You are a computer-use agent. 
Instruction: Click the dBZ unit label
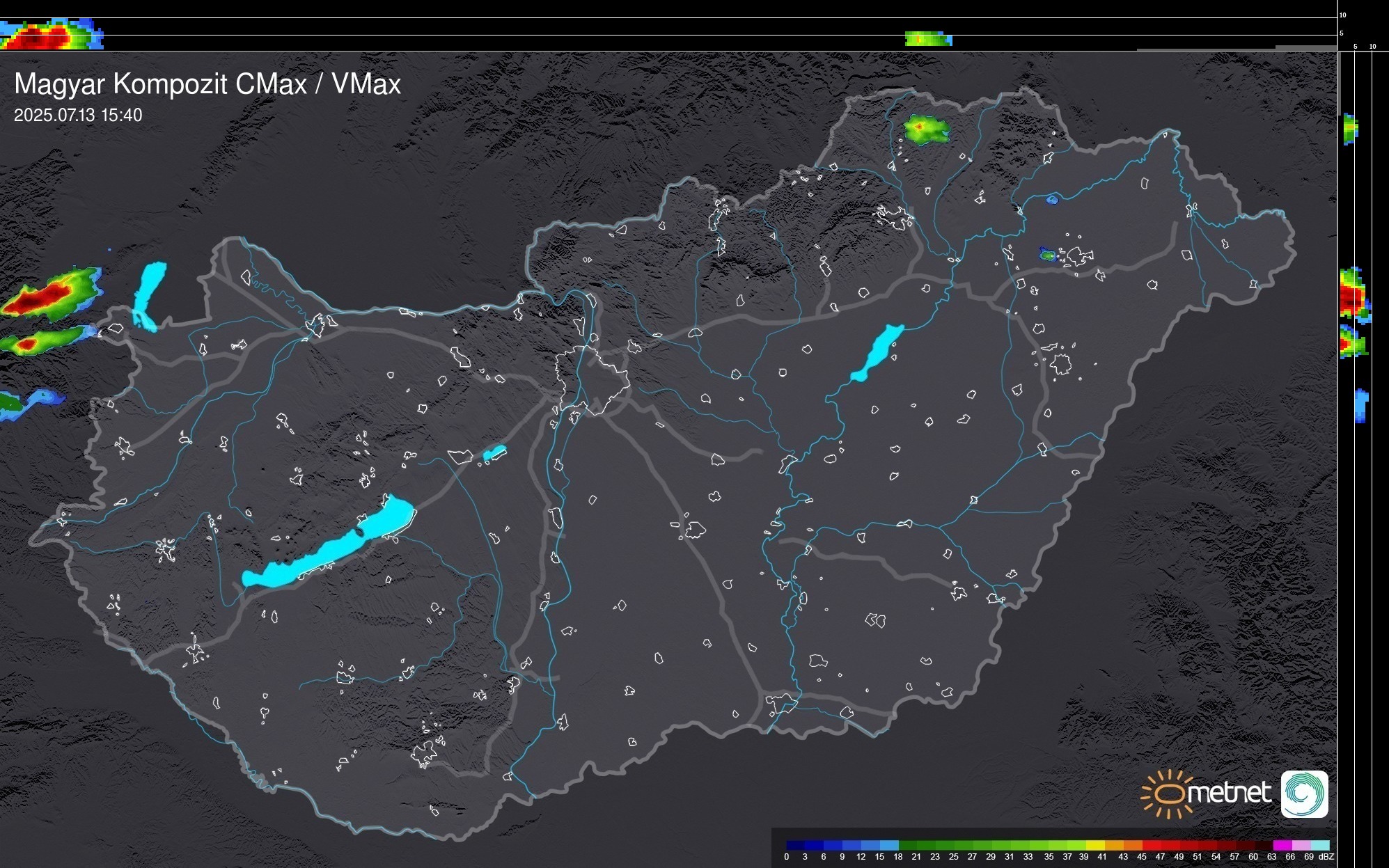[x=1326, y=857]
